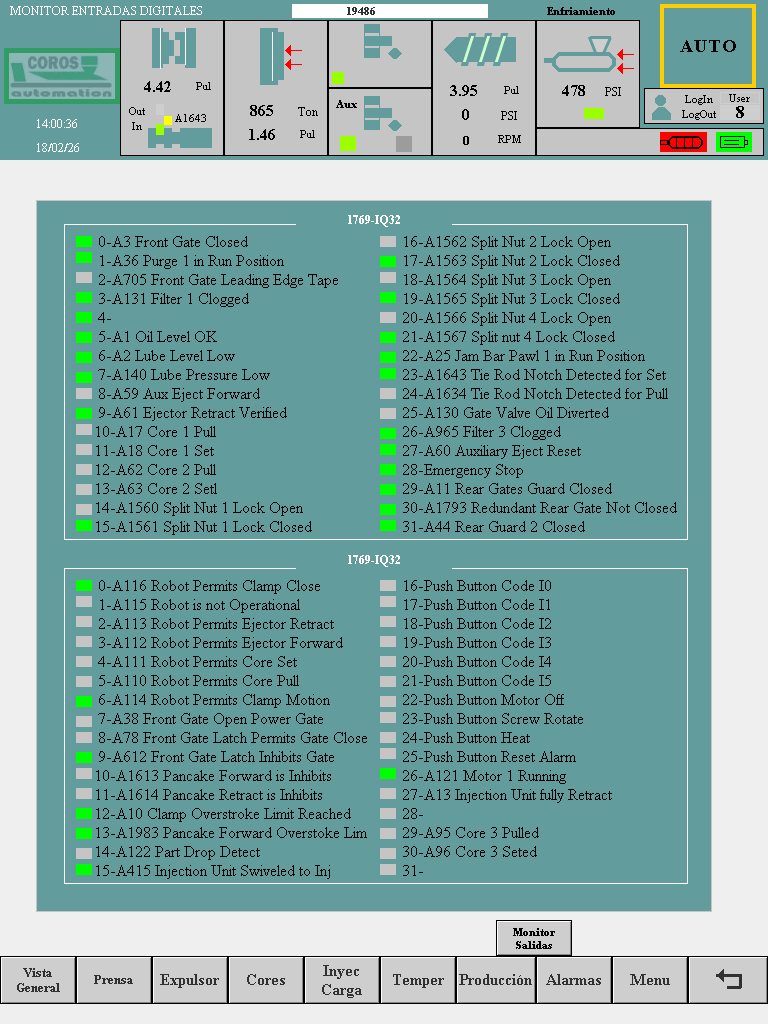768x1024 pixels.
Task: Click the user LogIn LogOut icon
Action: pos(661,106)
